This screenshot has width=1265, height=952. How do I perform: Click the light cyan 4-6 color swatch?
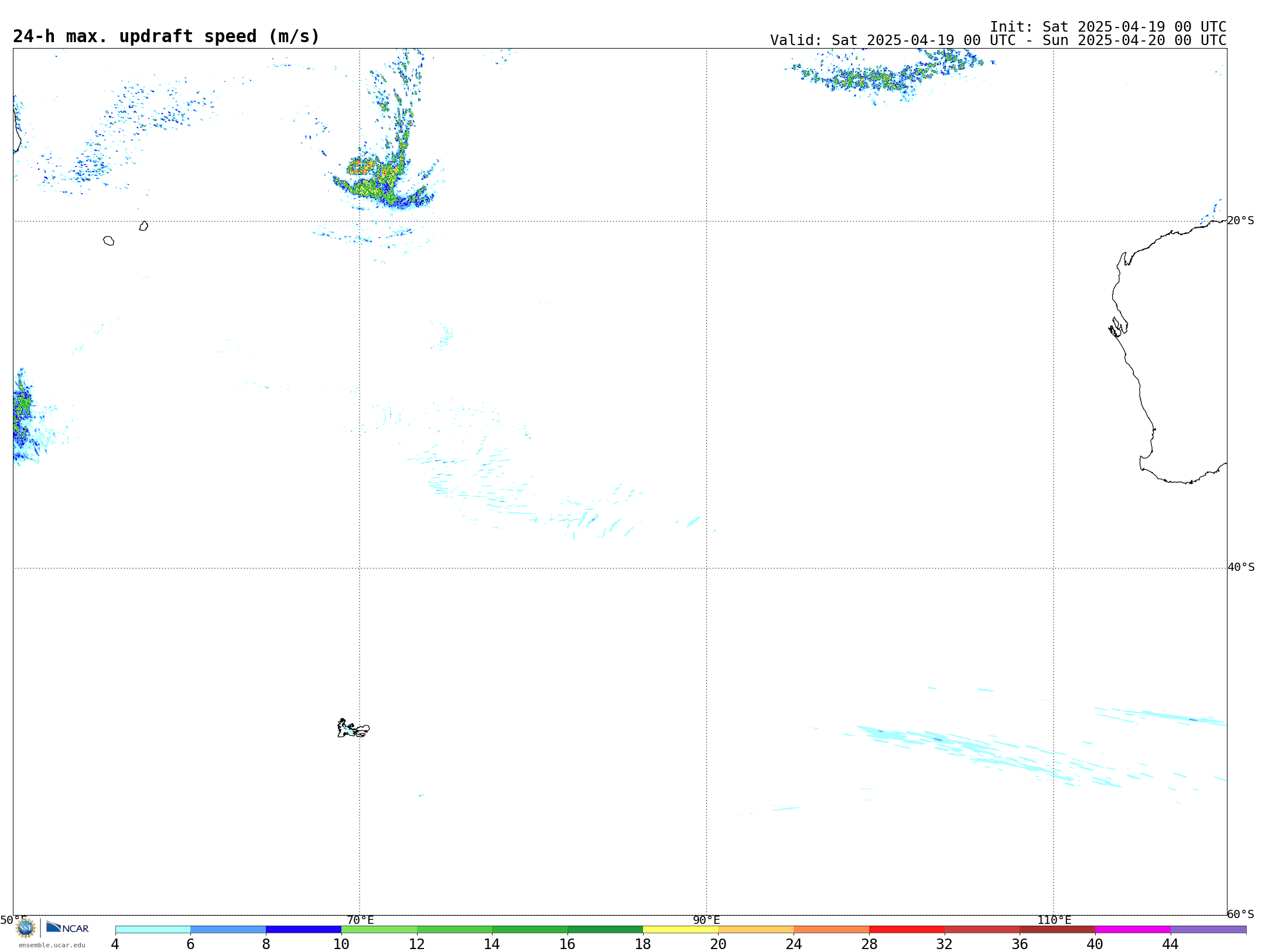coord(153,930)
